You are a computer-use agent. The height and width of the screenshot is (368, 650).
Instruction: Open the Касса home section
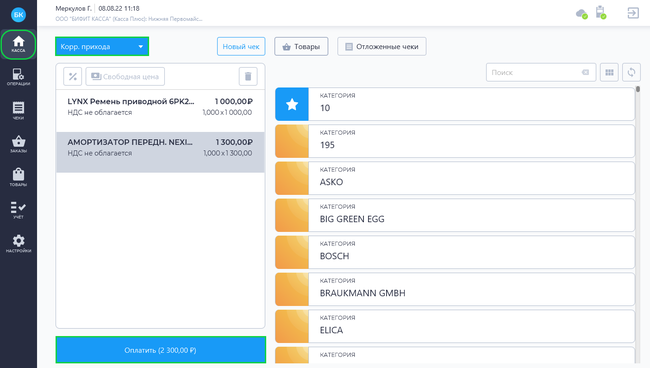(18, 44)
